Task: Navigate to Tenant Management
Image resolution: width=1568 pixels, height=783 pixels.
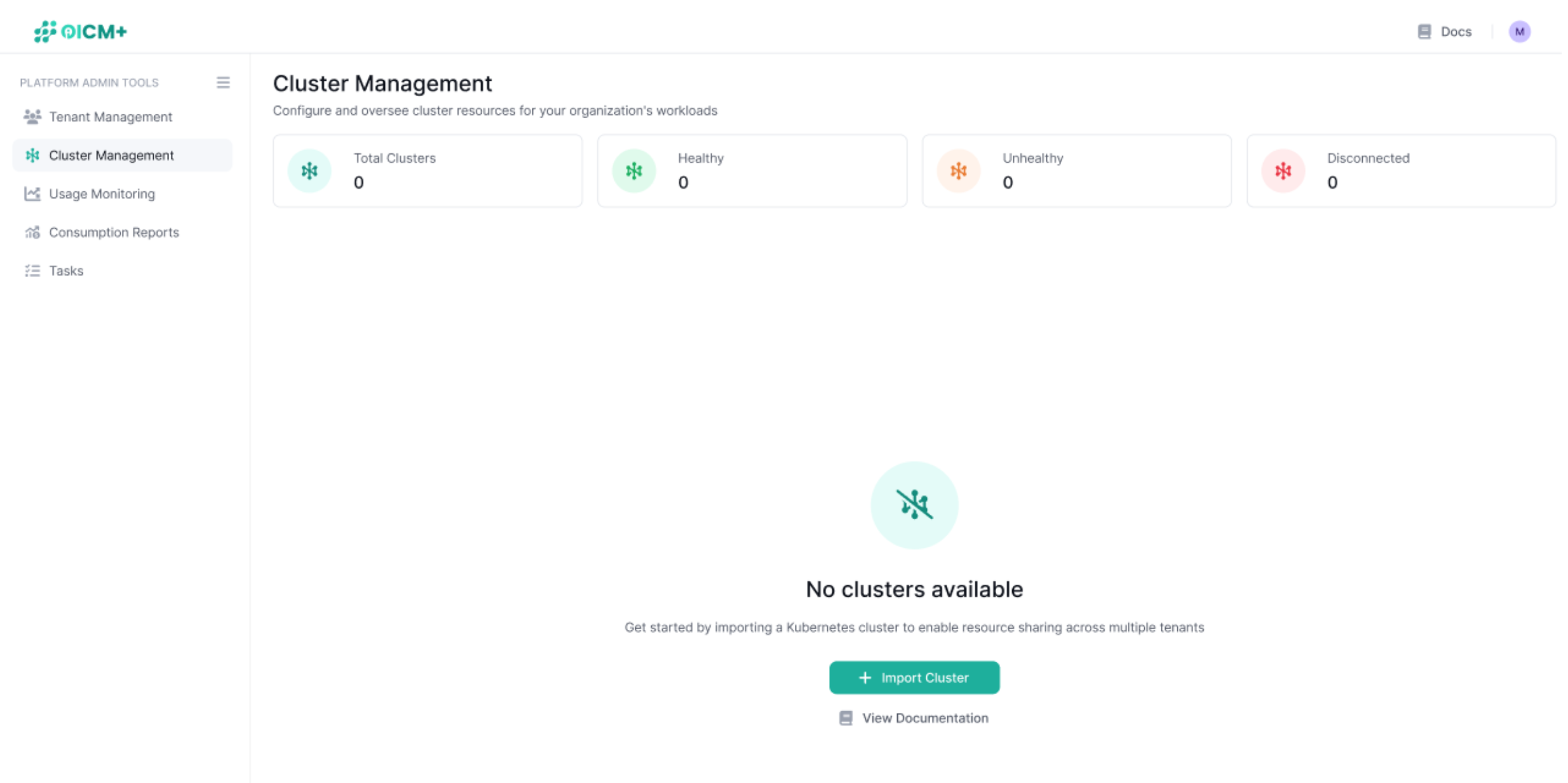Action: click(x=111, y=116)
